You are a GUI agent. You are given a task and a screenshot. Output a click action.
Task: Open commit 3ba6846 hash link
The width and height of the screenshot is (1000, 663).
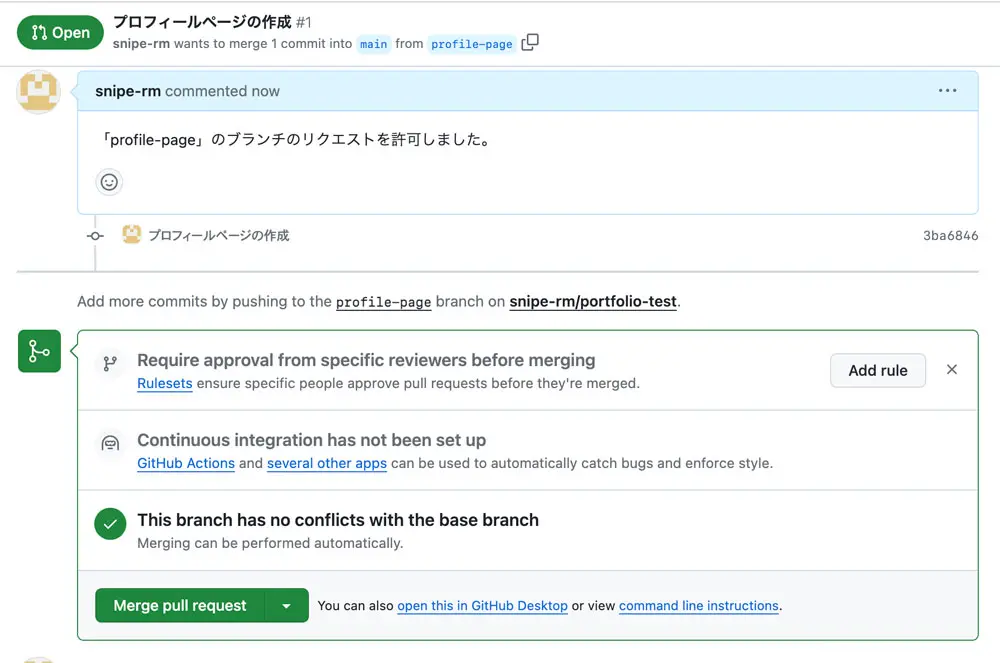[x=950, y=236]
